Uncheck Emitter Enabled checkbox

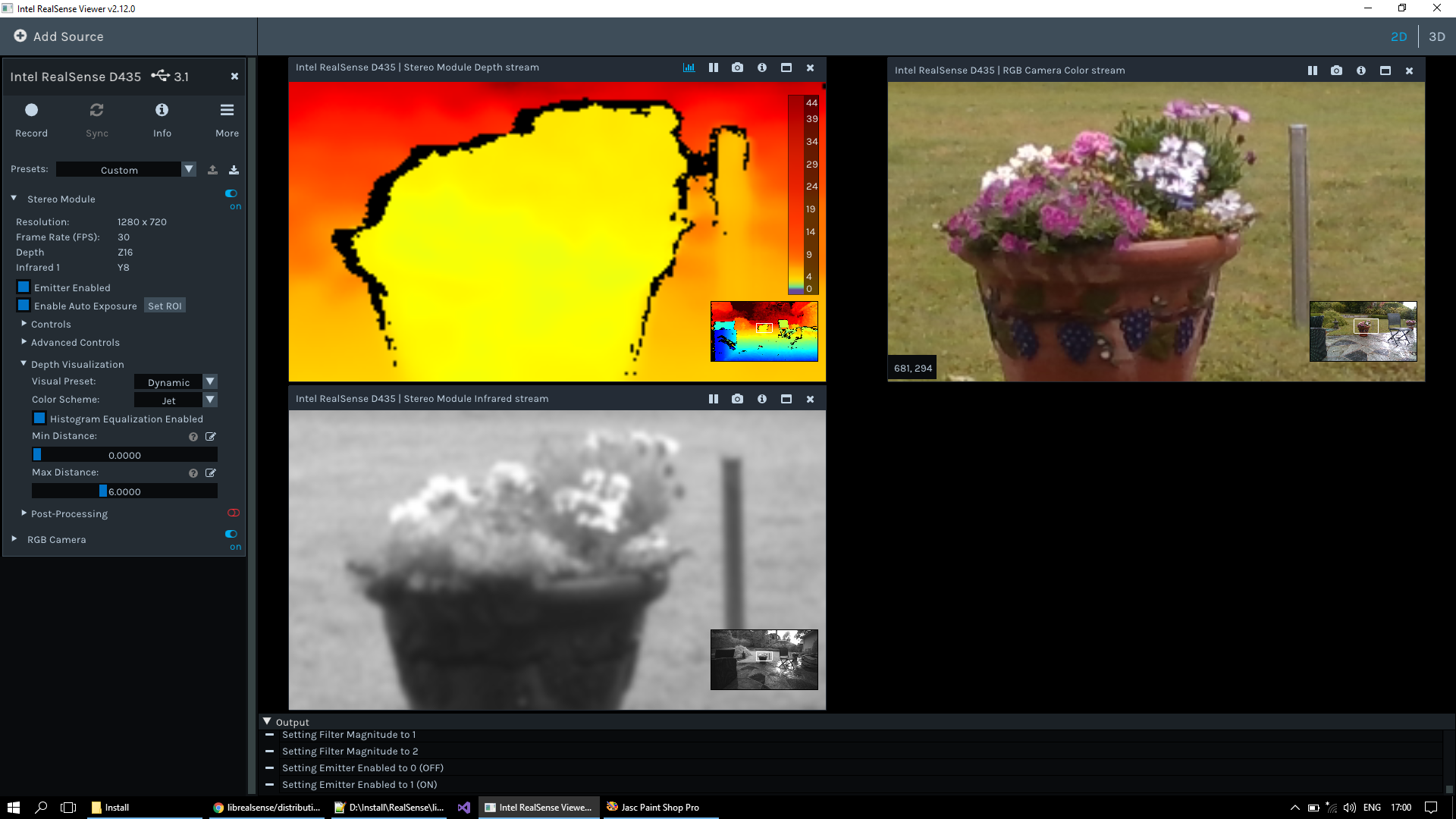24,287
